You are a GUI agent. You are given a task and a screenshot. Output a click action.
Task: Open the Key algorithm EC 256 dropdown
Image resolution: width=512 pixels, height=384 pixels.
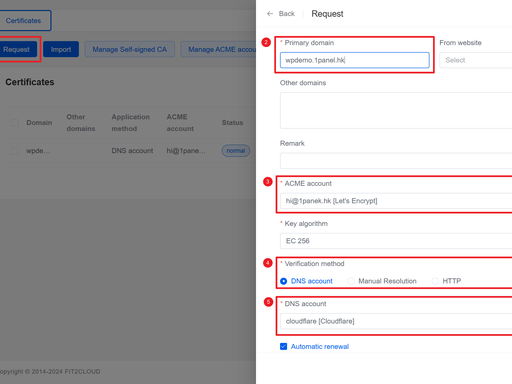pyautogui.click(x=396, y=241)
